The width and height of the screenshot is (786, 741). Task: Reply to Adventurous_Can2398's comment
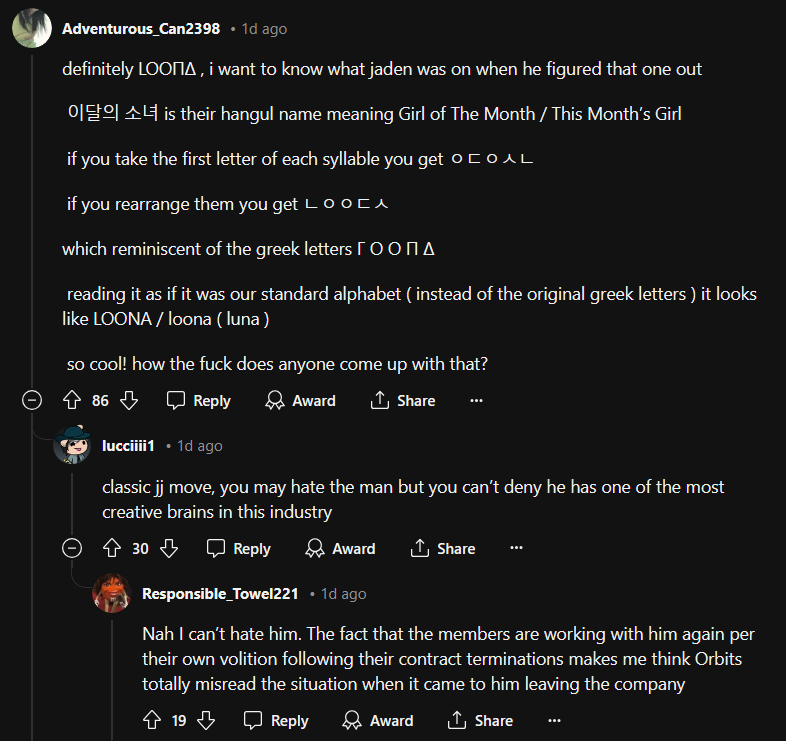click(x=199, y=401)
